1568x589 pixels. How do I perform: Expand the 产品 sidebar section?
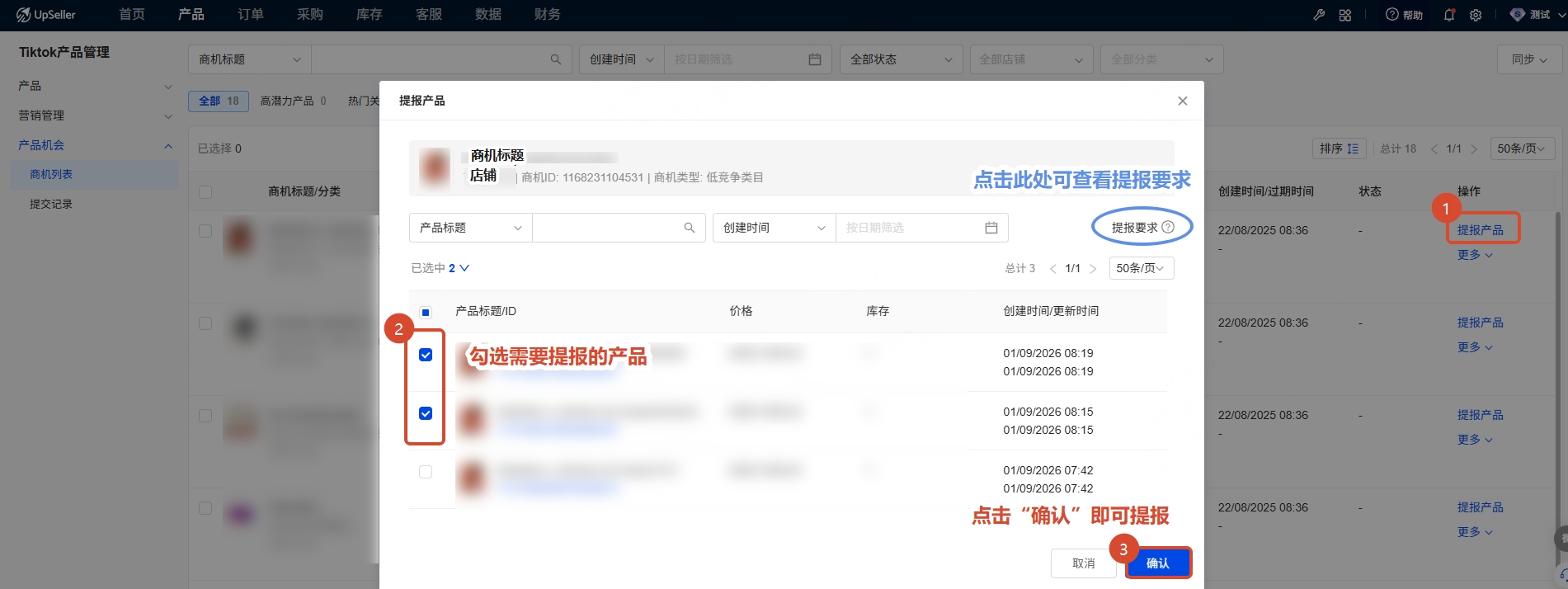click(x=95, y=86)
